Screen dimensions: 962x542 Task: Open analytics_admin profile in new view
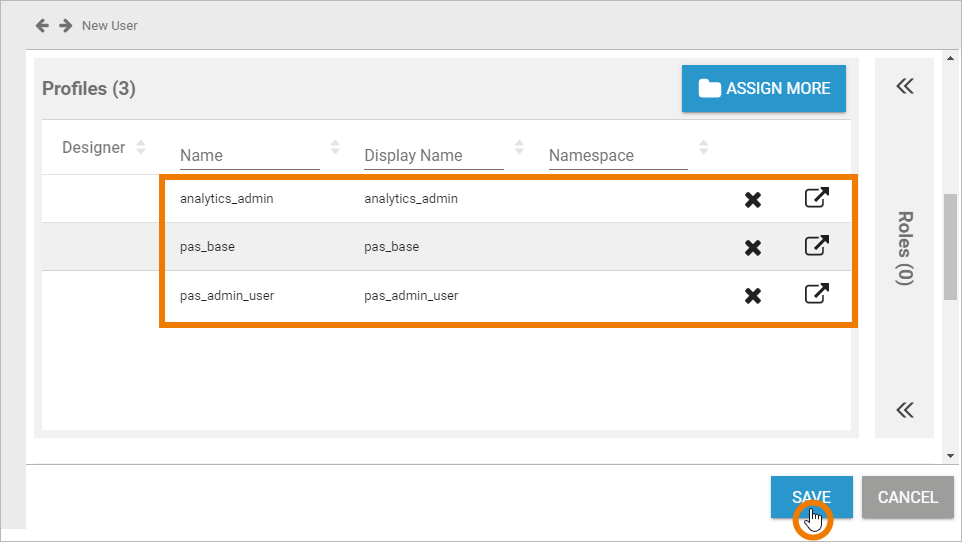tap(817, 198)
